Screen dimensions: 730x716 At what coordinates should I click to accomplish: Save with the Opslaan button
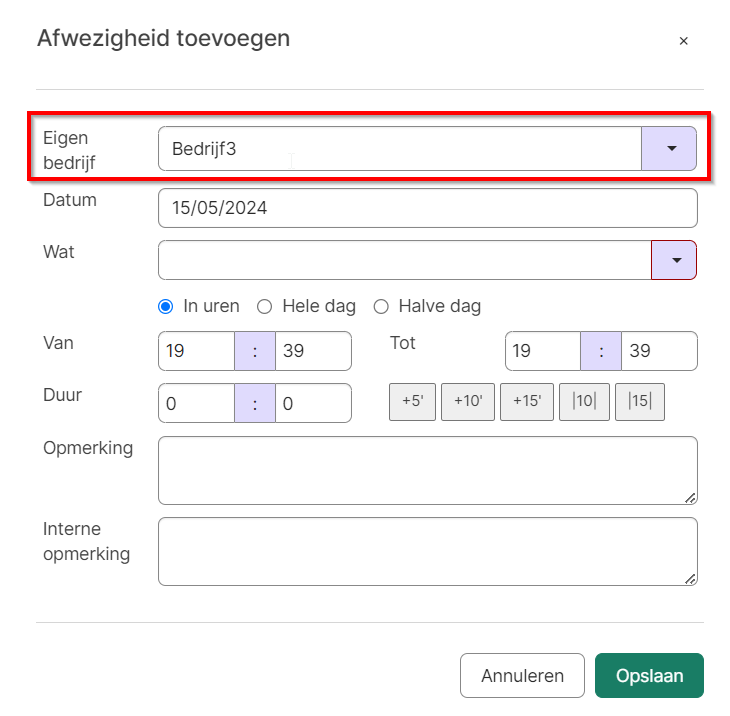coord(649,675)
